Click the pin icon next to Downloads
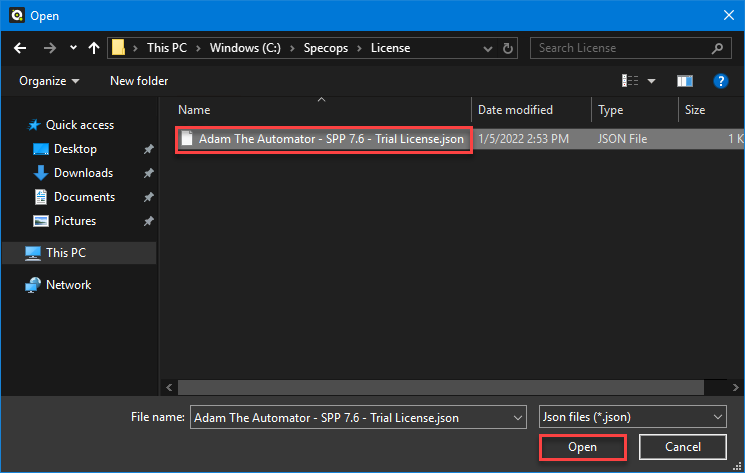The image size is (745, 473). pos(149,173)
